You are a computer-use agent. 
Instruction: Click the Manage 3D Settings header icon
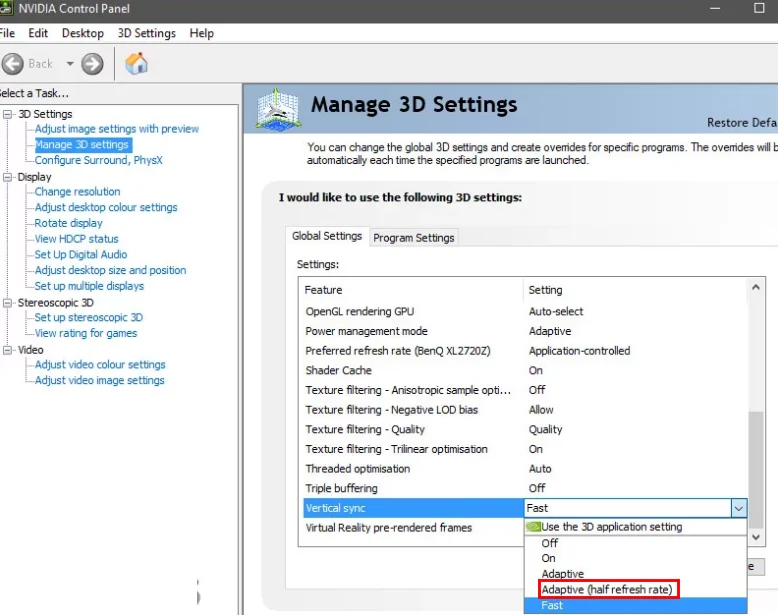coord(278,109)
